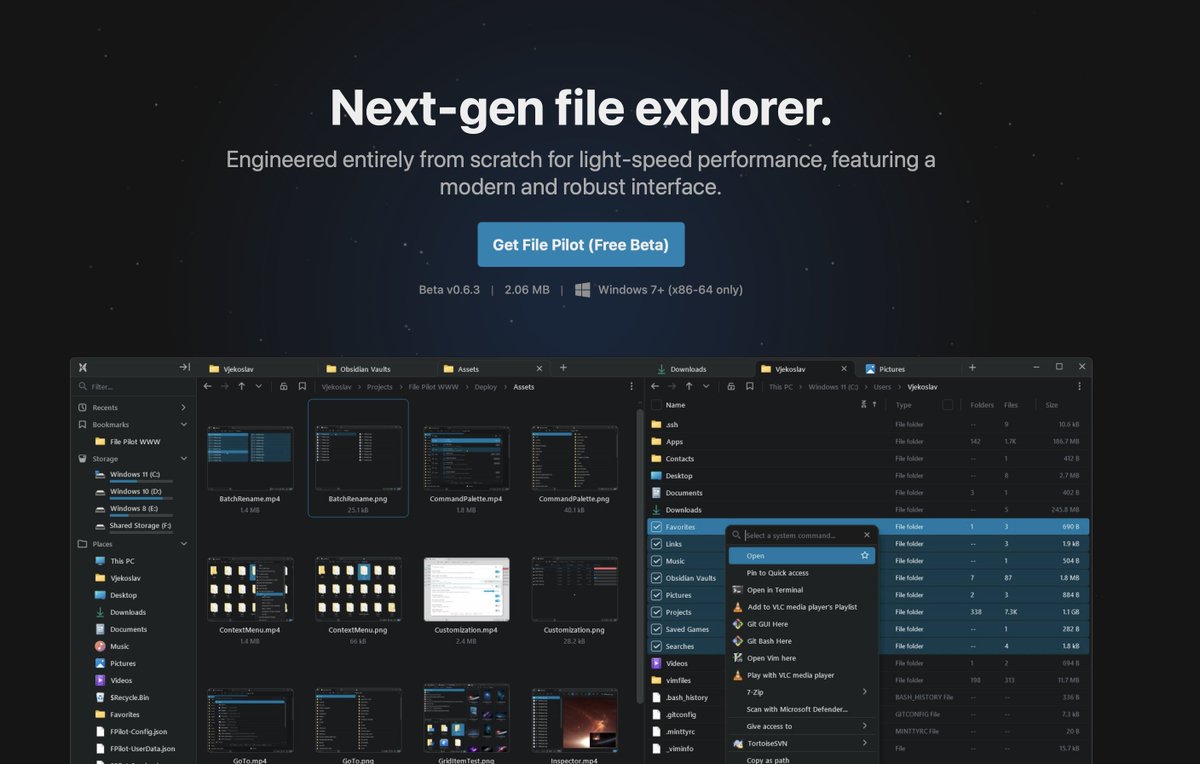Close the system command popup
Screen dimensions: 1200x764
click(x=867, y=535)
